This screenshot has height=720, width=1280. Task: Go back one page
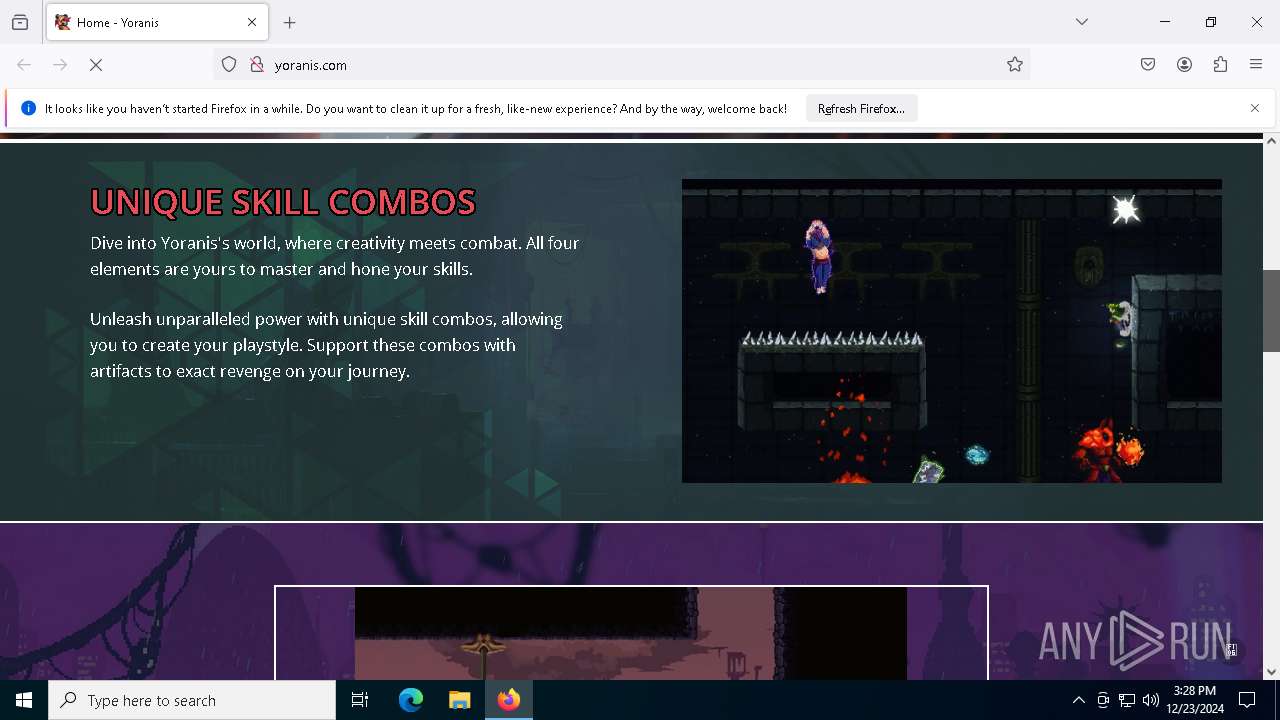coord(24,65)
